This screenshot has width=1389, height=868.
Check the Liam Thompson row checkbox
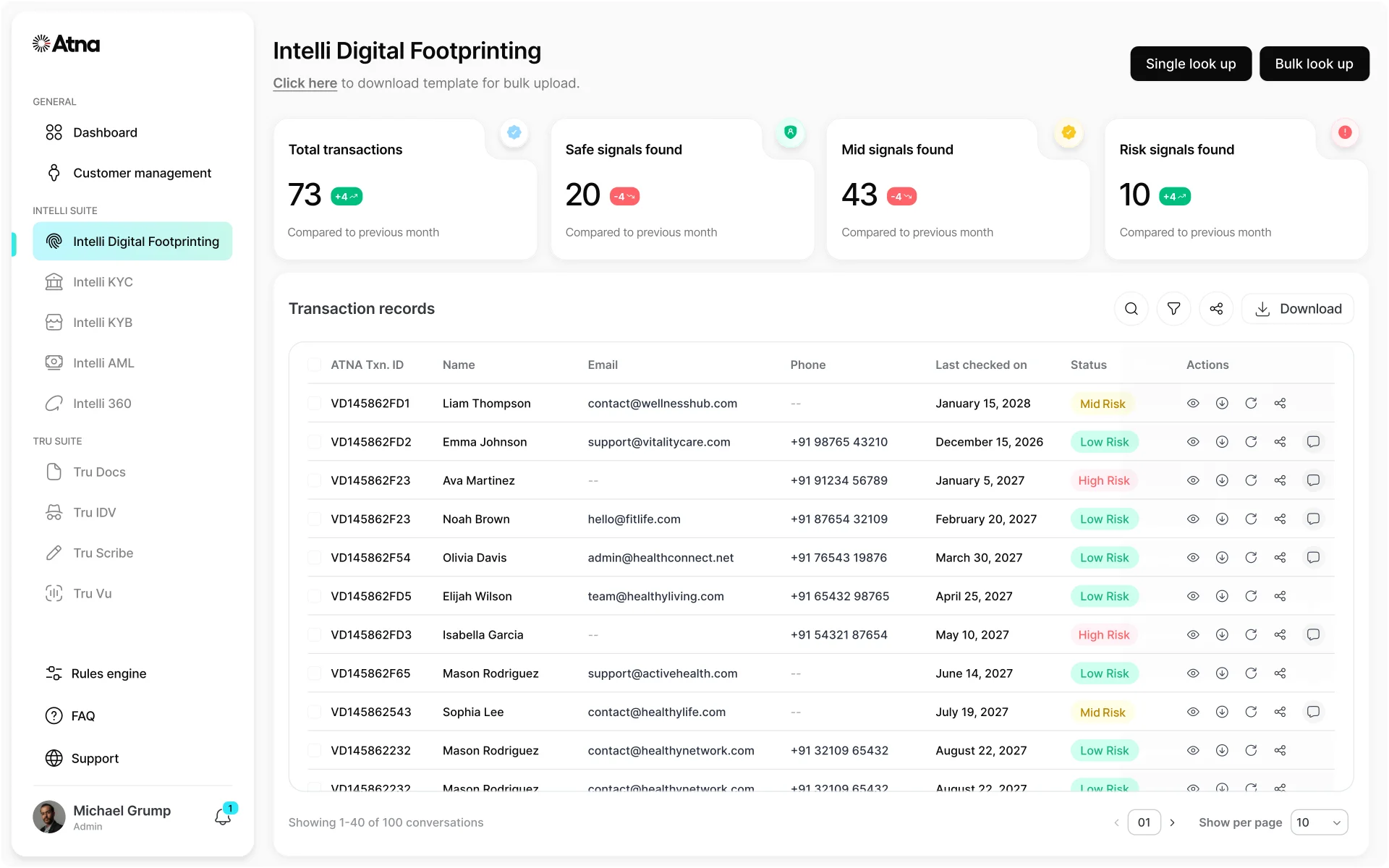314,403
